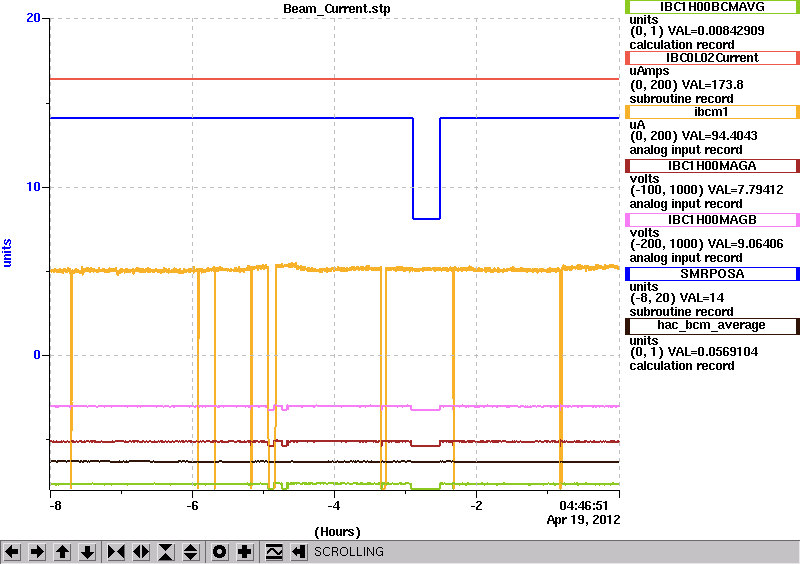Pan the graph left with the left arrow button
The width and height of the screenshot is (800, 564).
click(x=12, y=552)
